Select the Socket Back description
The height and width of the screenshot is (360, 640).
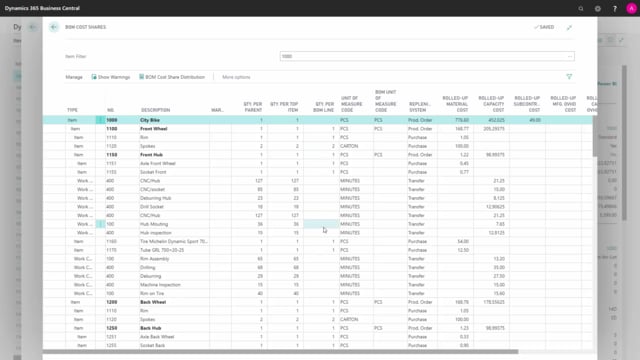(152, 345)
